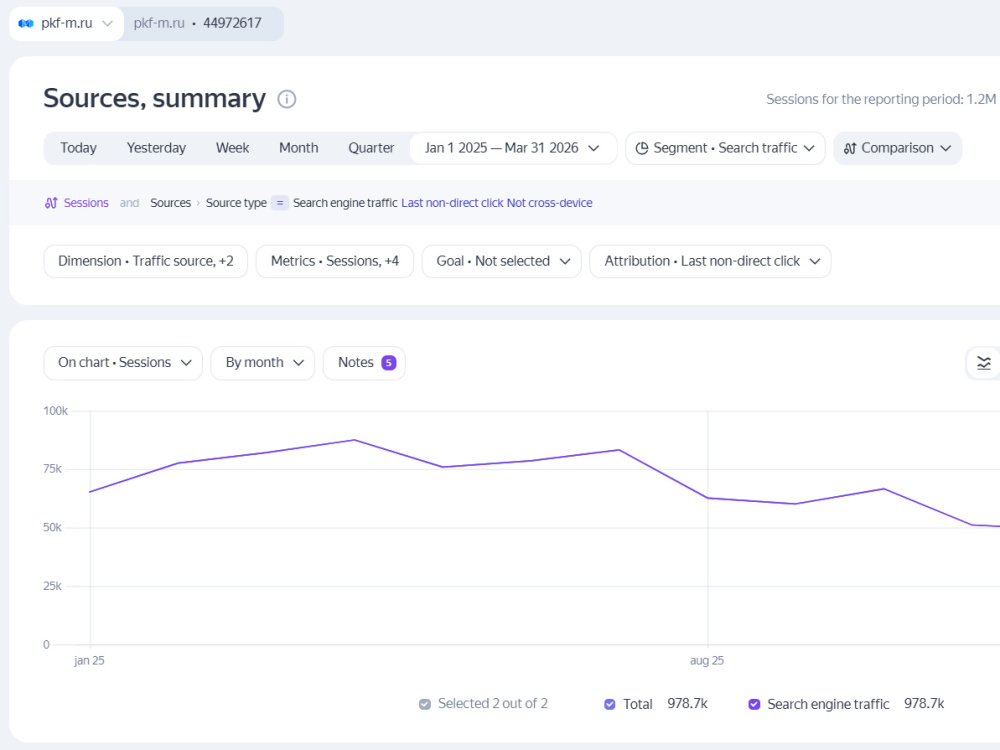Toggle the Selected 2 out of 2 checkbox
Viewport: 1000px width, 750px height.
point(425,704)
